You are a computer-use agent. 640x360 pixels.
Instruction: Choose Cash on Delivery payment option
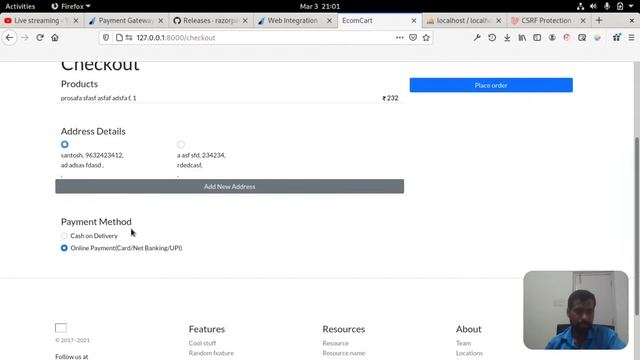tap(64, 236)
